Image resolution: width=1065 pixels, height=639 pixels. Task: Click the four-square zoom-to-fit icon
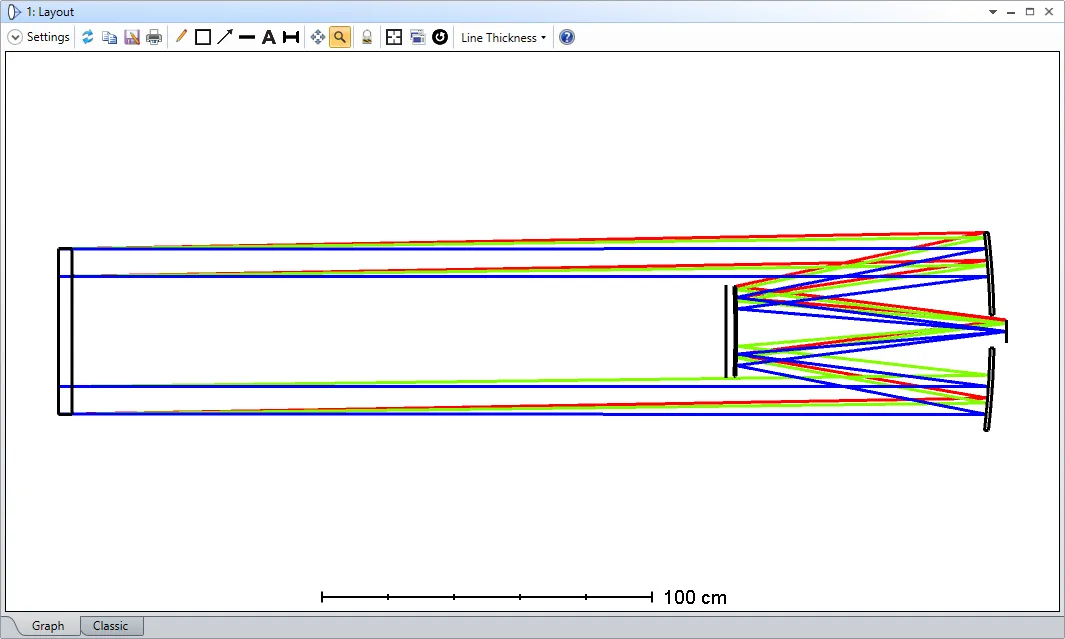pos(394,37)
